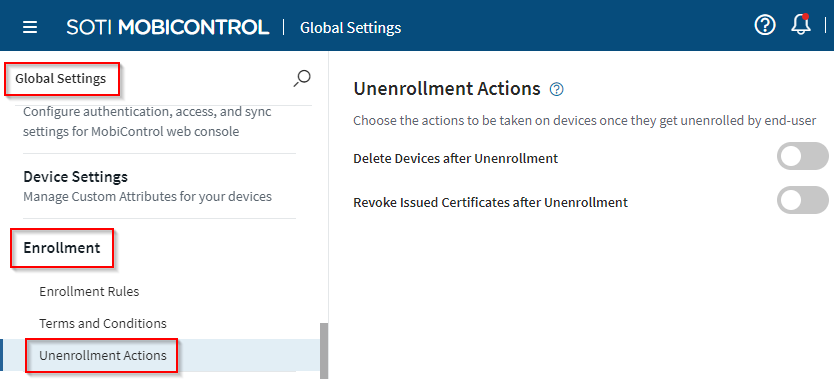
Task: Open Unenrollment Actions help tooltip icon
Action: (x=556, y=89)
